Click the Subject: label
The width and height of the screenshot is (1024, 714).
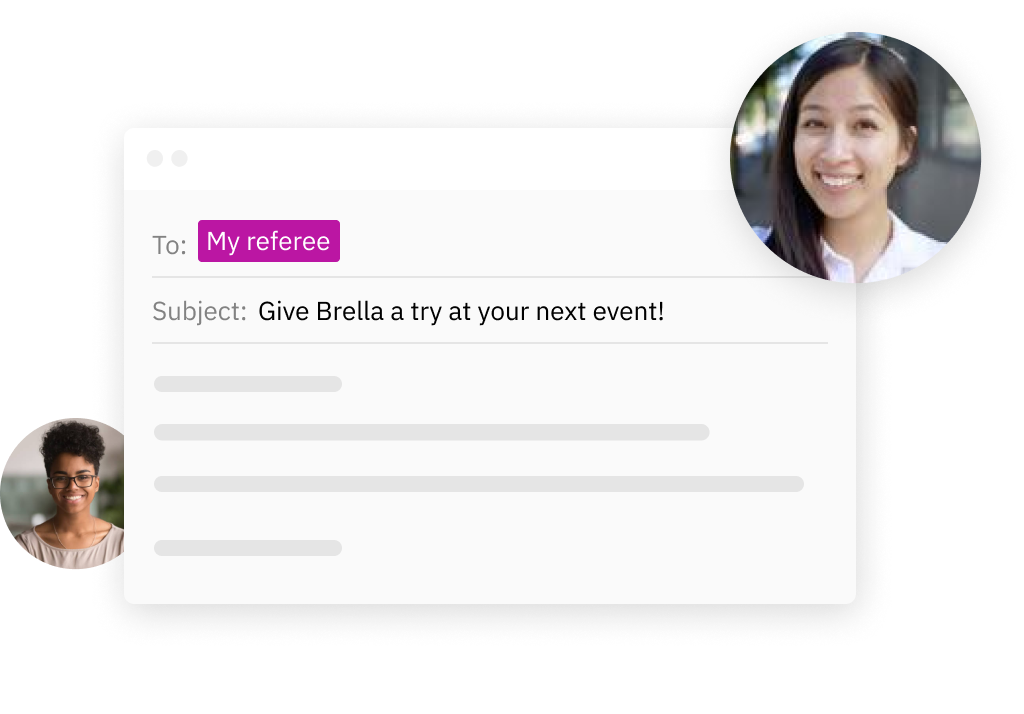(199, 312)
